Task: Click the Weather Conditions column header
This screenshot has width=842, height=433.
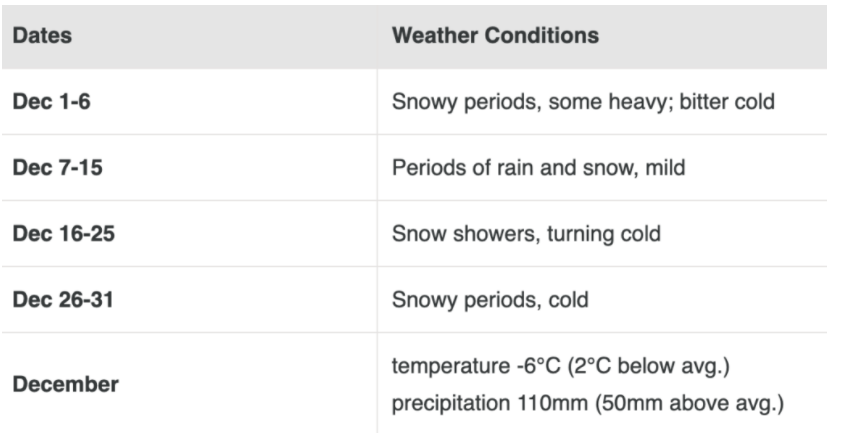Action: pos(602,36)
